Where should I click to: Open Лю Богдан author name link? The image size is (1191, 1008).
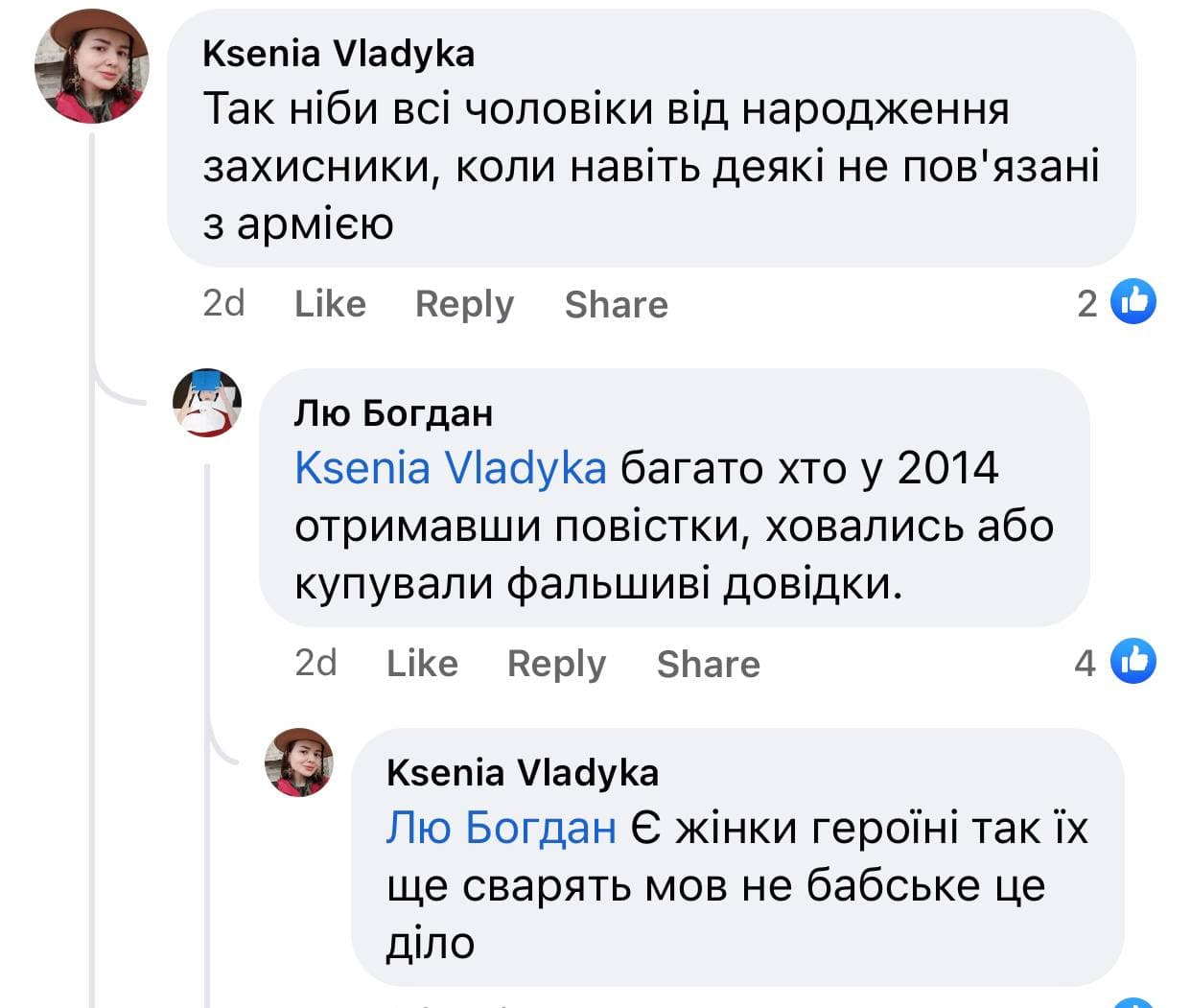tap(393, 413)
